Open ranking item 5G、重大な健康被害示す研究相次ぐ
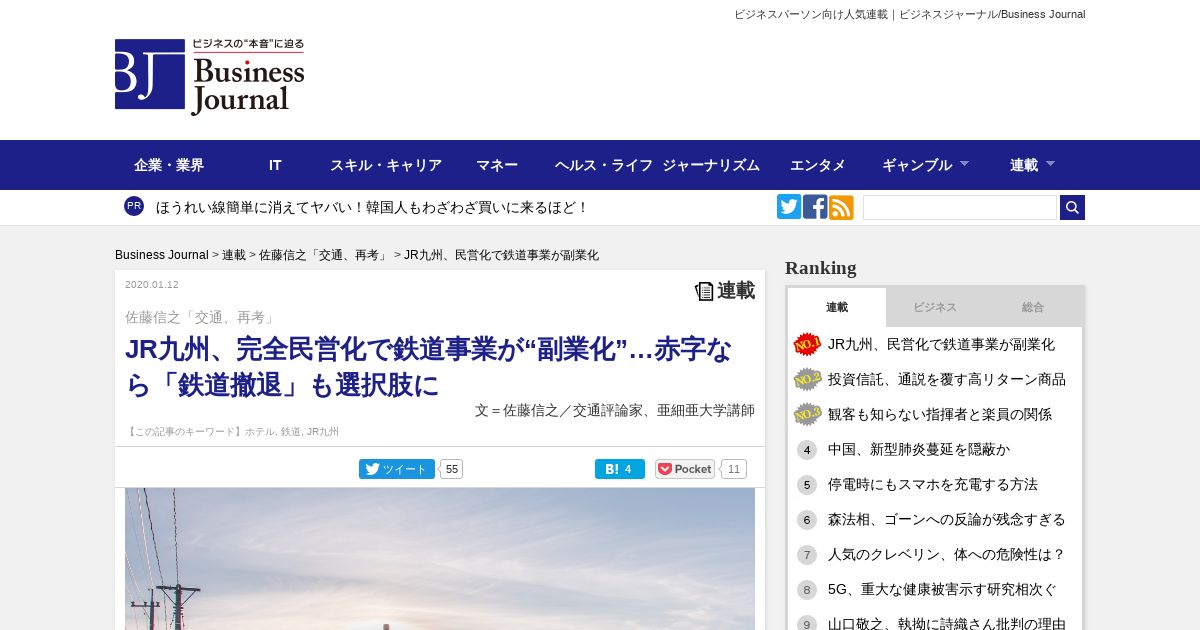 942,590
